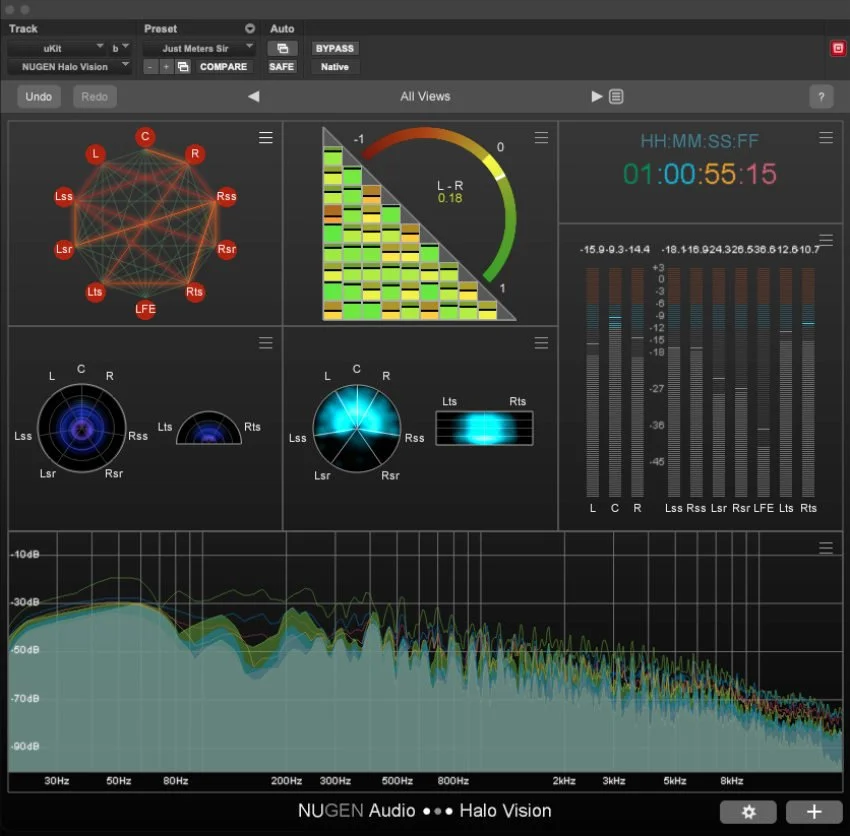This screenshot has width=850, height=836.
Task: Select the L channel node in network view
Action: click(95, 154)
